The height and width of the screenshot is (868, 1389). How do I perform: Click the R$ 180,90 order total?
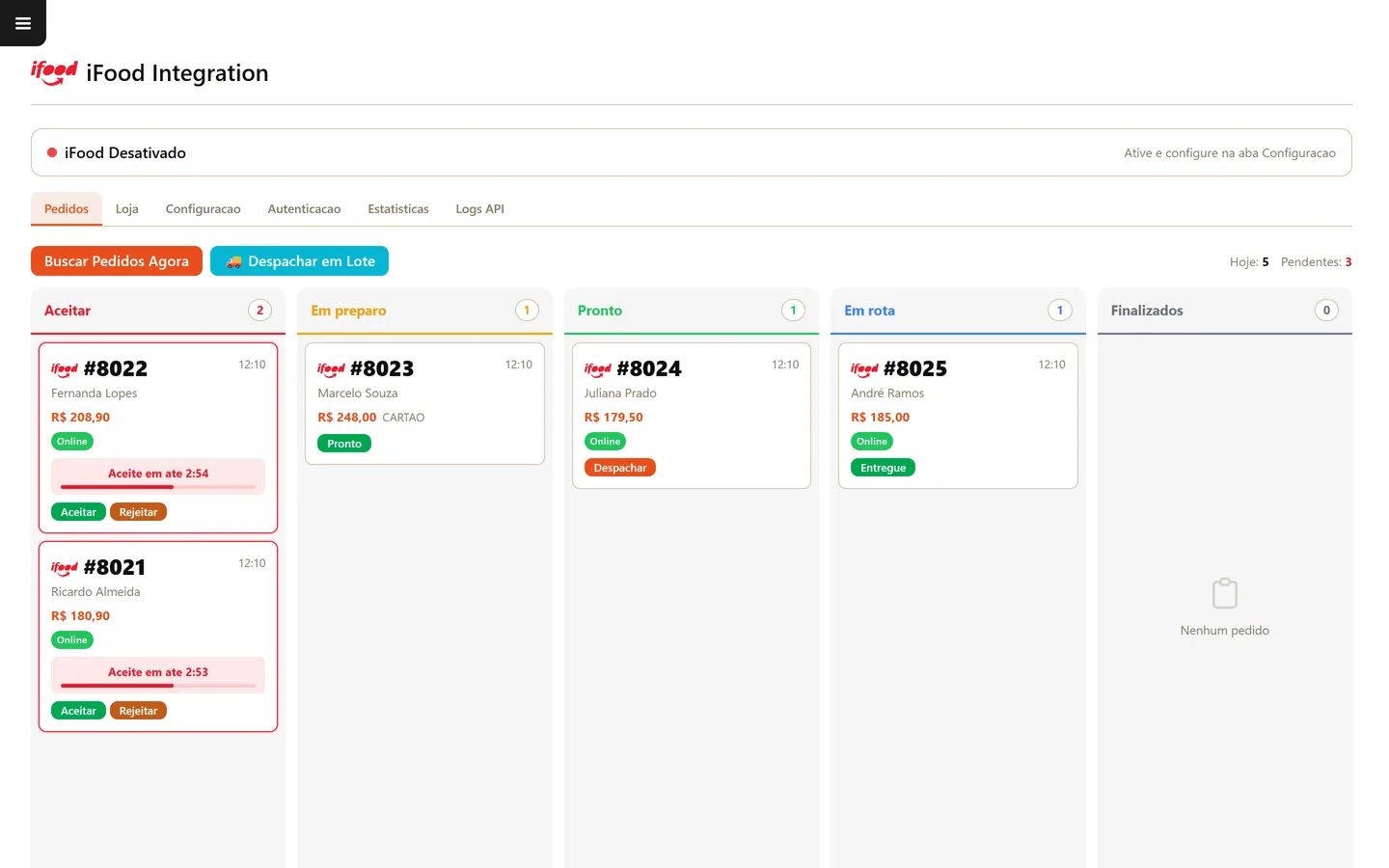tap(81, 616)
